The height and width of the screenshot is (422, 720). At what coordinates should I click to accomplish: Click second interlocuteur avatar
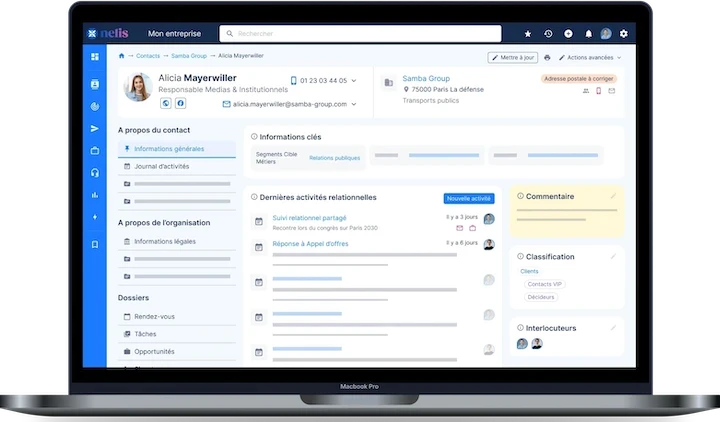(537, 343)
